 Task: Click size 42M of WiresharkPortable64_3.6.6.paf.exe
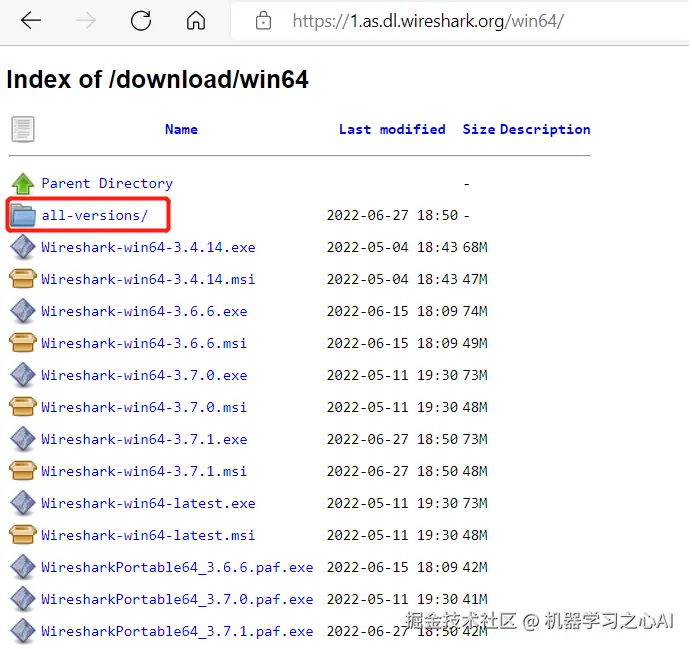tap(475, 567)
